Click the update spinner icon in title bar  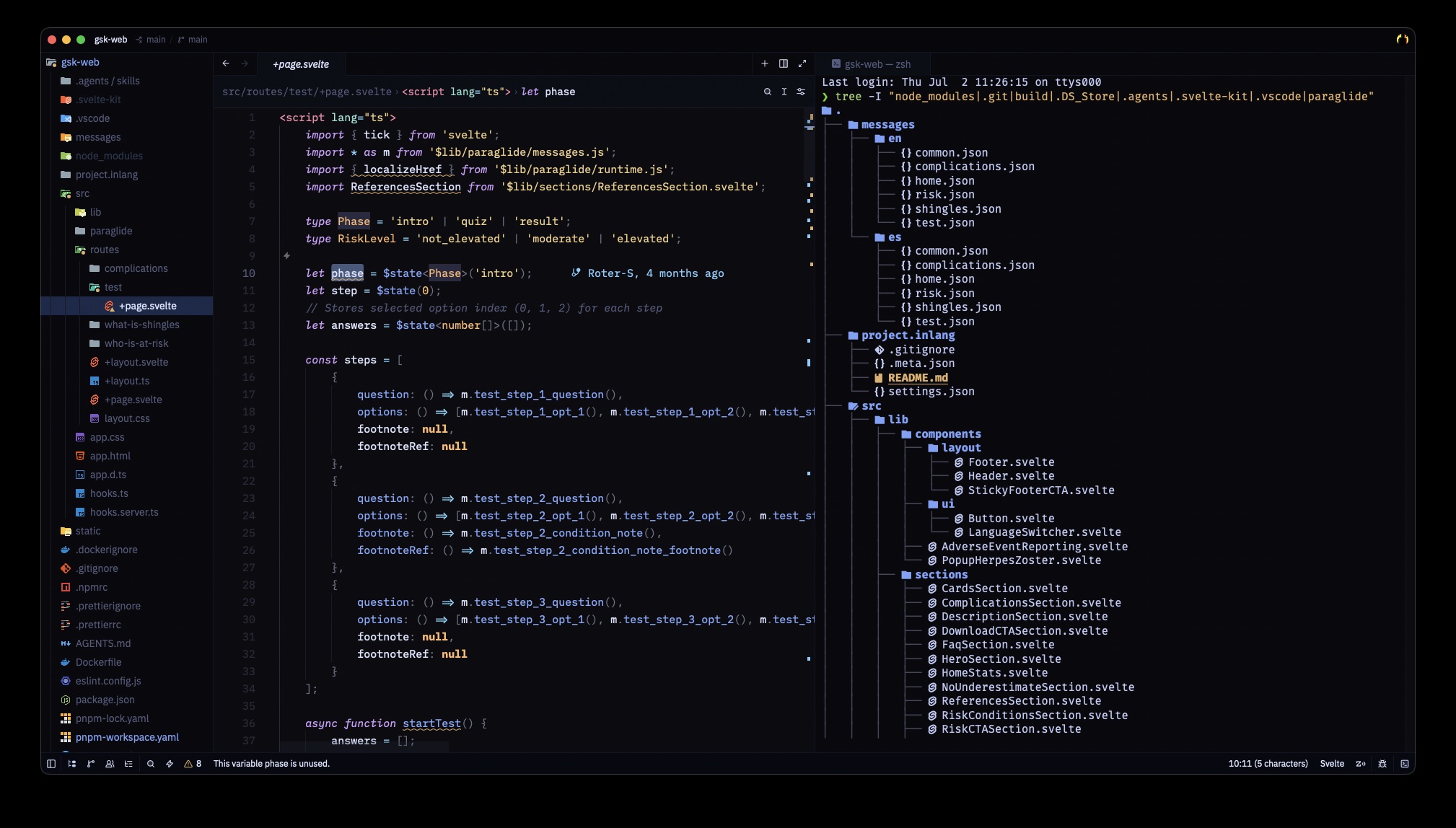(x=1402, y=39)
